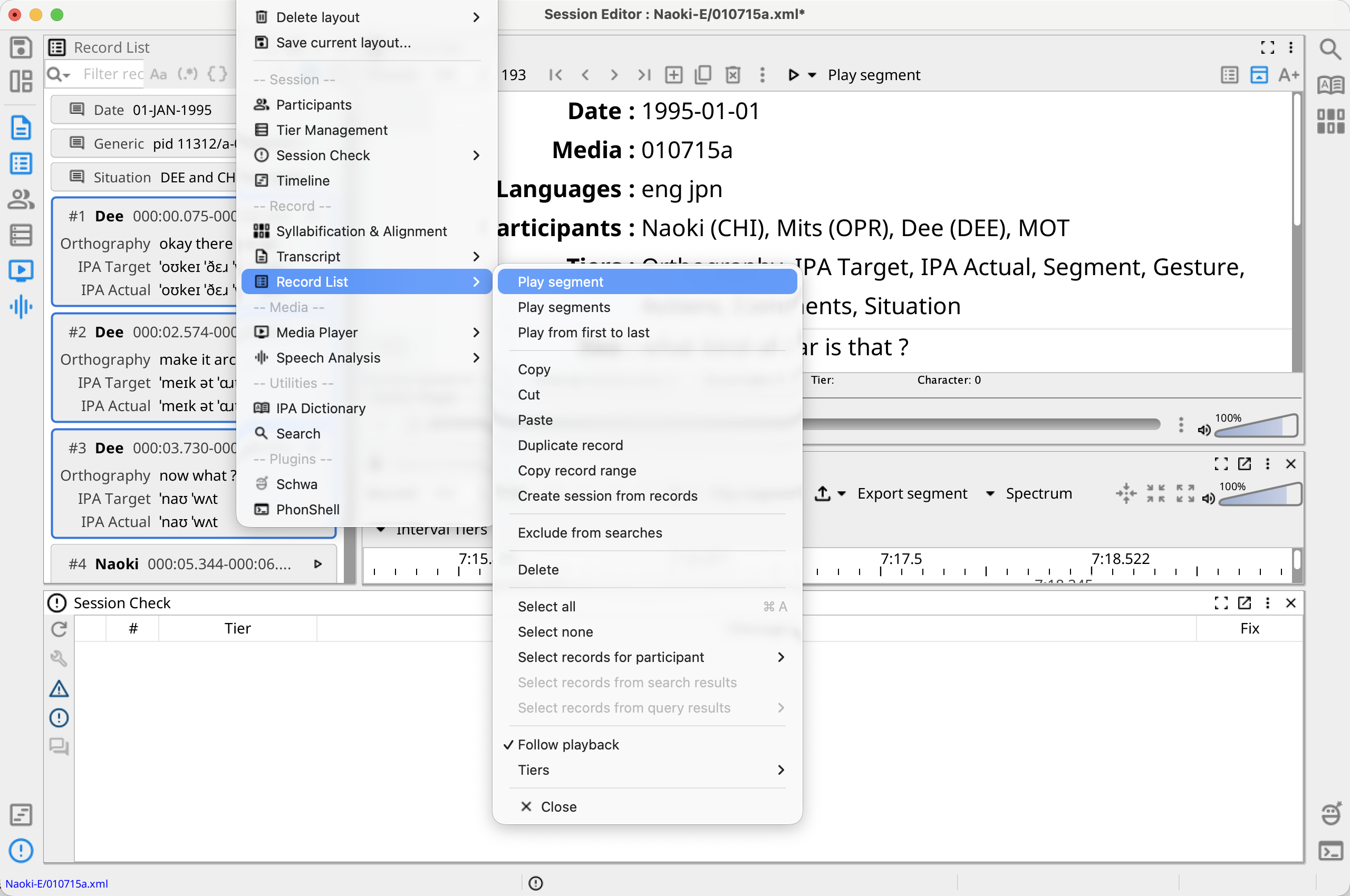Choose Exclude from searches
Screen dimensions: 1350x896
pos(647,532)
